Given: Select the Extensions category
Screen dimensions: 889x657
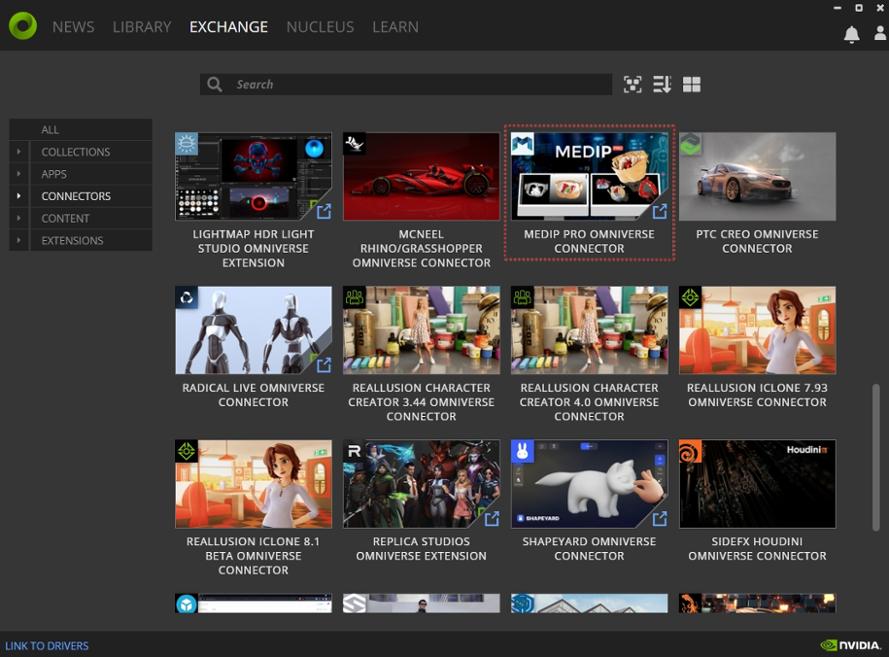Looking at the screenshot, I should click(91, 240).
